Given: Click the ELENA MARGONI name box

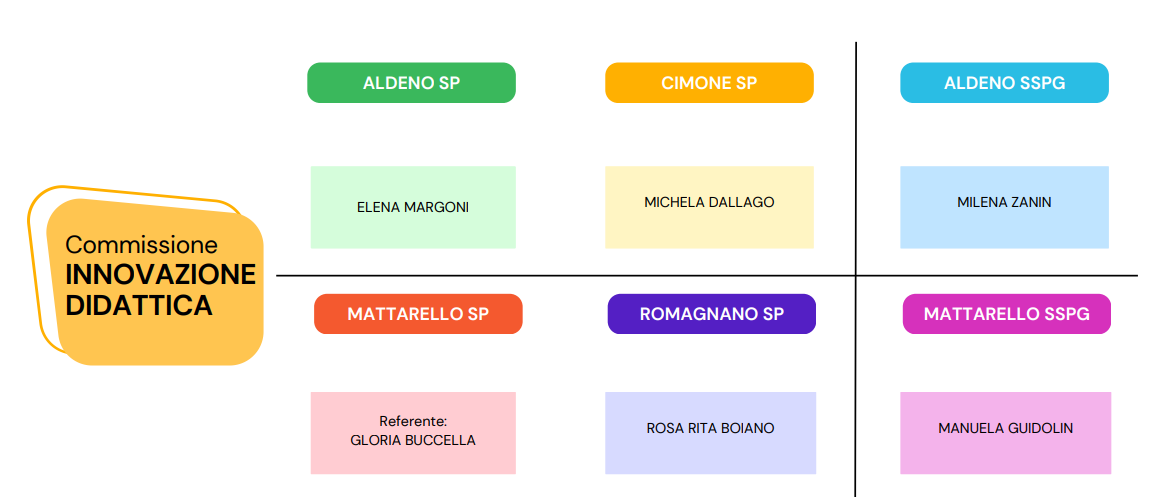Looking at the screenshot, I should [x=413, y=207].
